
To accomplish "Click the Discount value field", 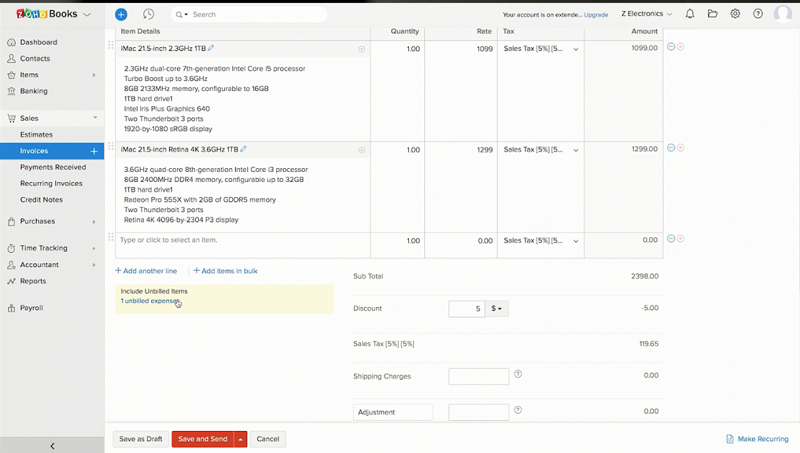I will click(466, 309).
